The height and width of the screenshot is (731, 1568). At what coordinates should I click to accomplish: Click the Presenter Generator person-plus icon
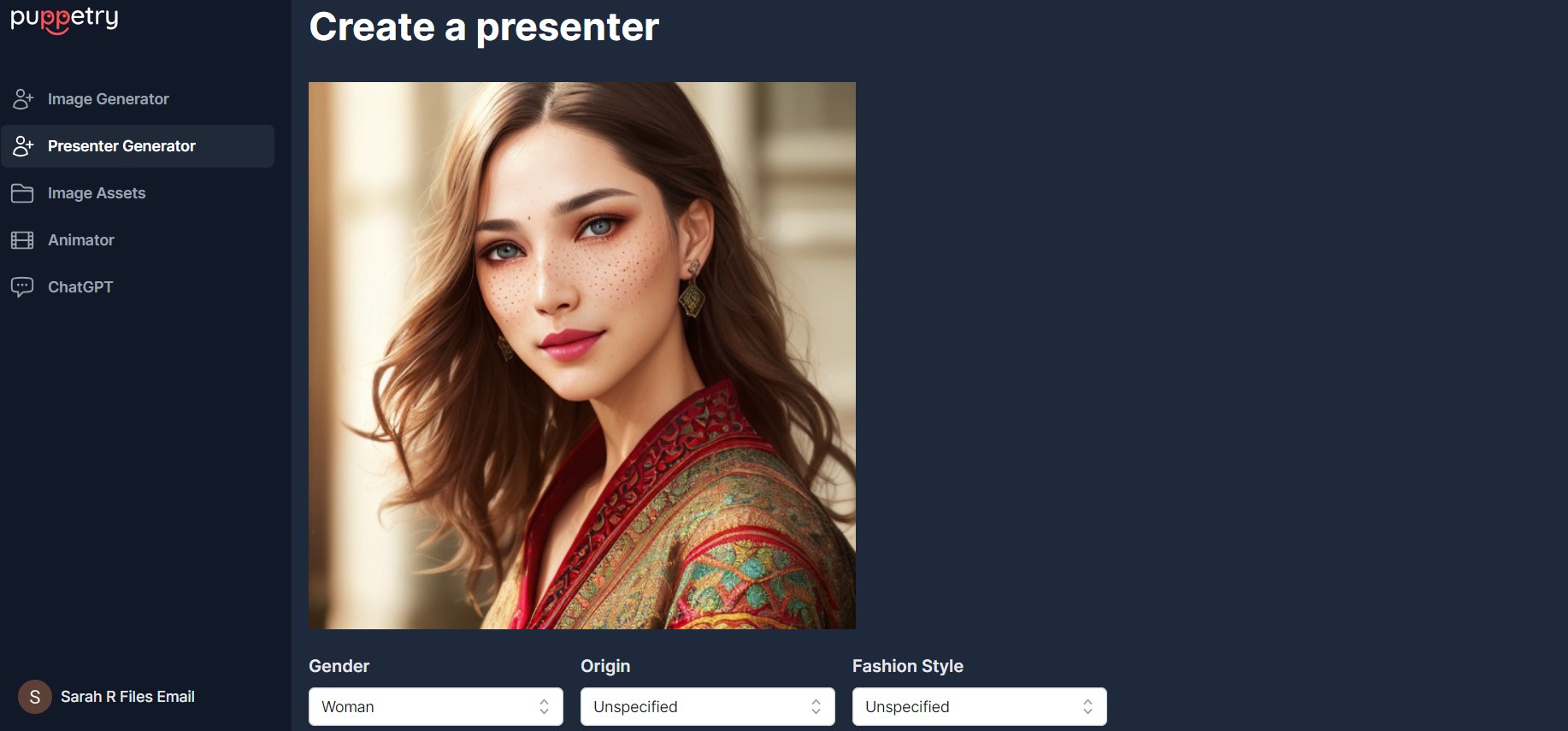point(23,146)
